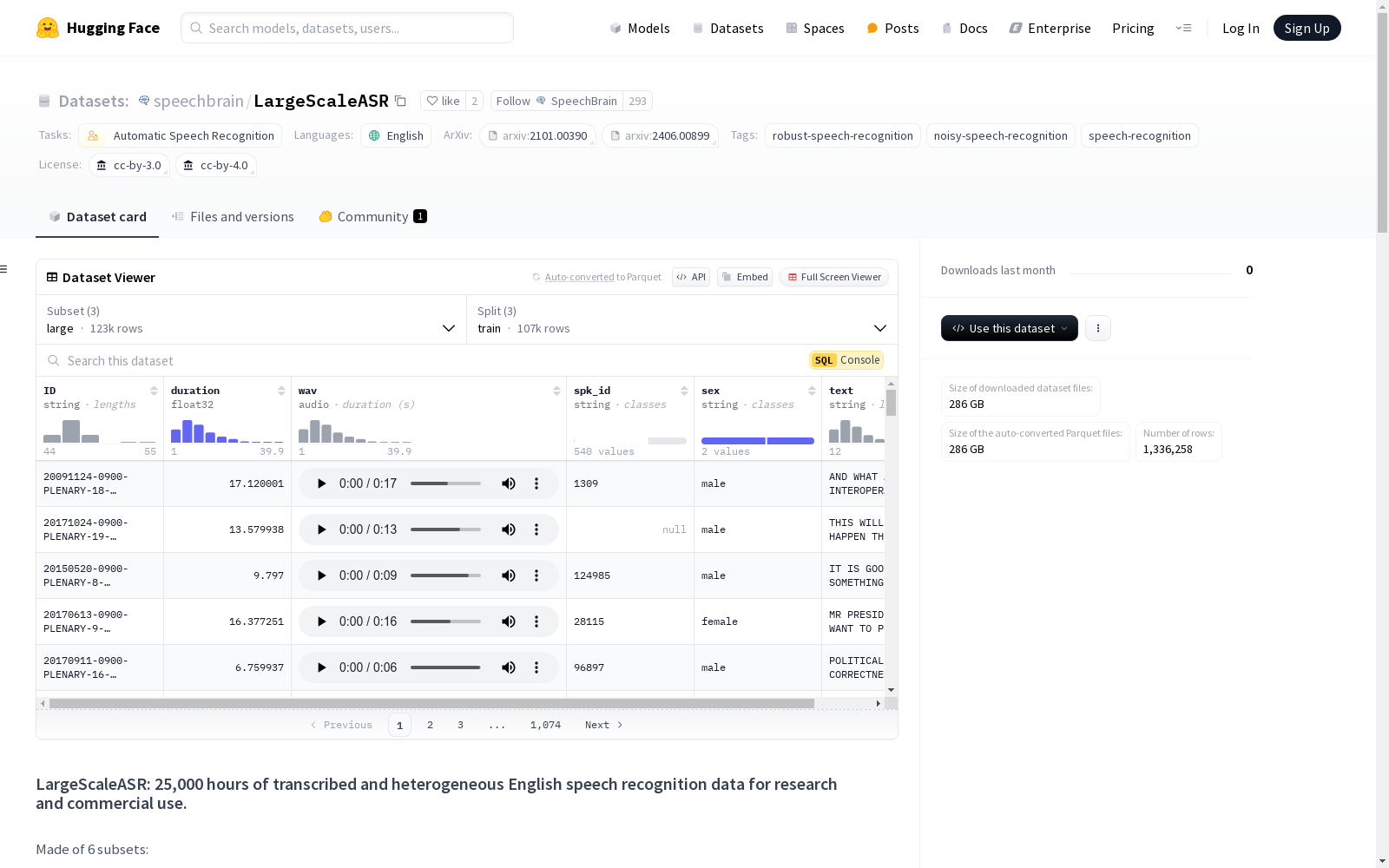Mute the 0:09 audio clip
Image resolution: width=1389 pixels, height=868 pixels.
[x=509, y=575]
